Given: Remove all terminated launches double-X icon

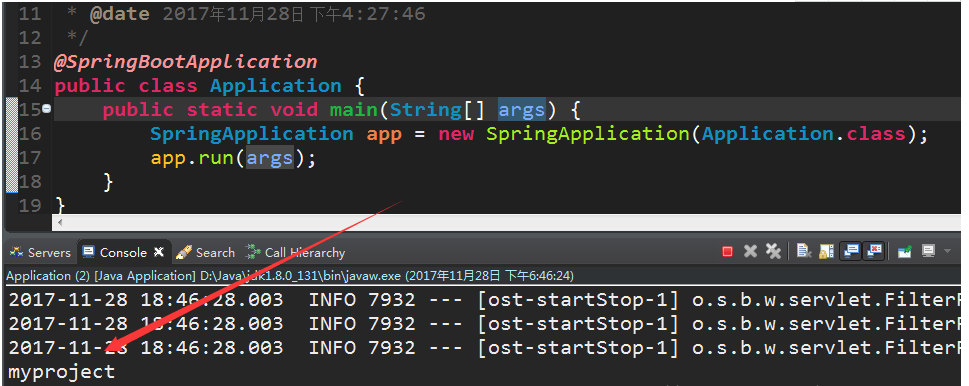Looking at the screenshot, I should pos(773,251).
